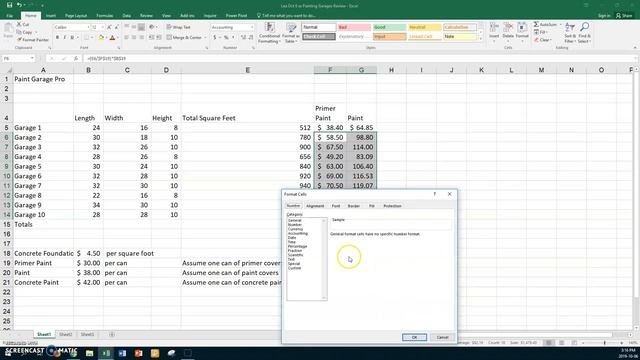Image resolution: width=640 pixels, height=360 pixels.
Task: Click the Wrap Text button
Action: point(179,27)
